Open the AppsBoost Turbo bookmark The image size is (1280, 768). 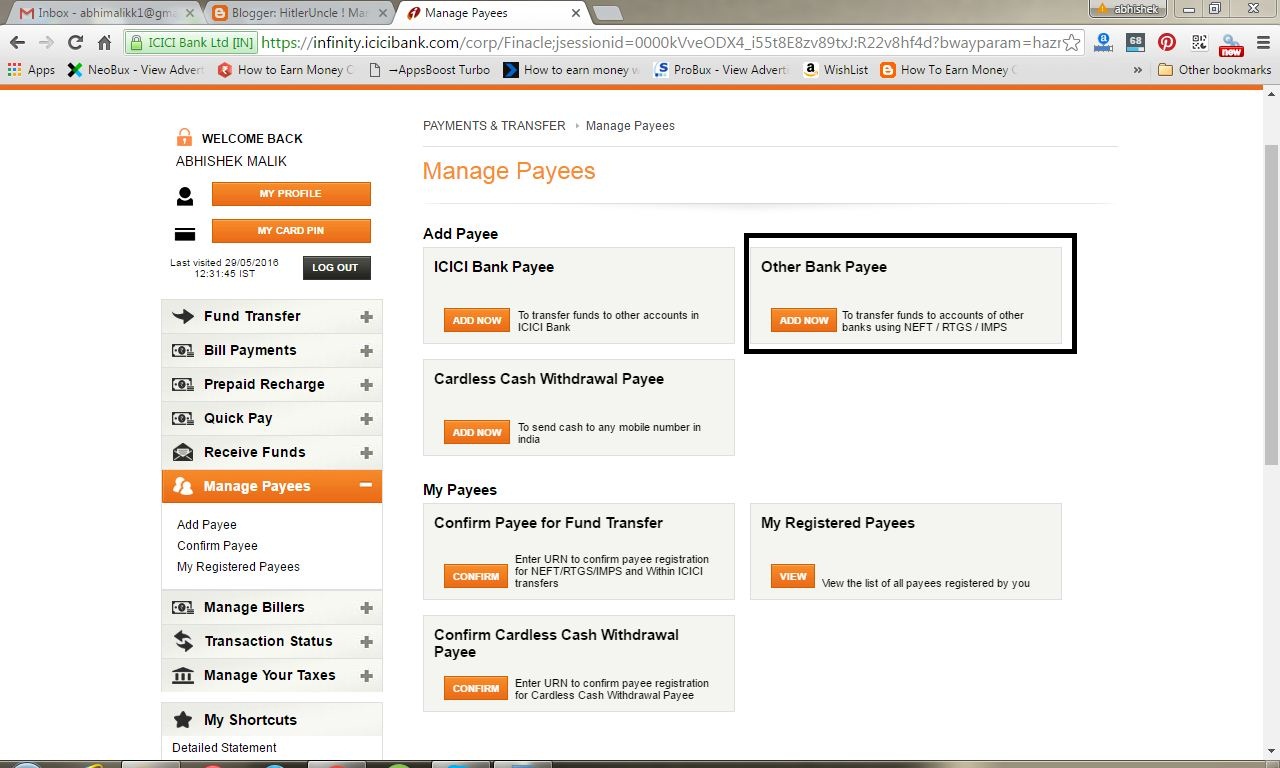pyautogui.click(x=429, y=70)
